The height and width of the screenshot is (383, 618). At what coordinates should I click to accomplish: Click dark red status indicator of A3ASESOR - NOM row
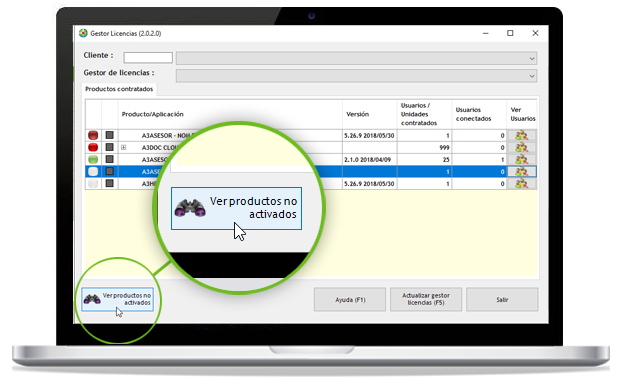(x=93, y=136)
